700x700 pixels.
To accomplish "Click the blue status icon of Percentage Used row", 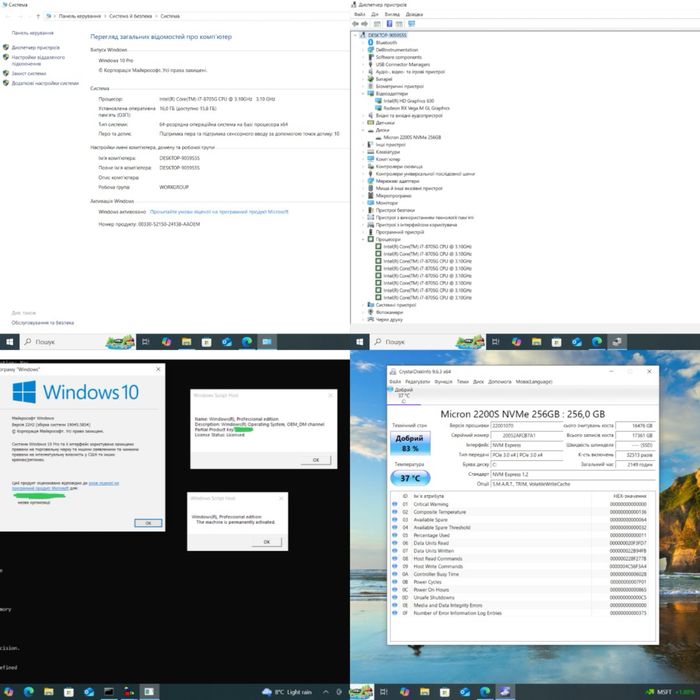I will point(395,535).
